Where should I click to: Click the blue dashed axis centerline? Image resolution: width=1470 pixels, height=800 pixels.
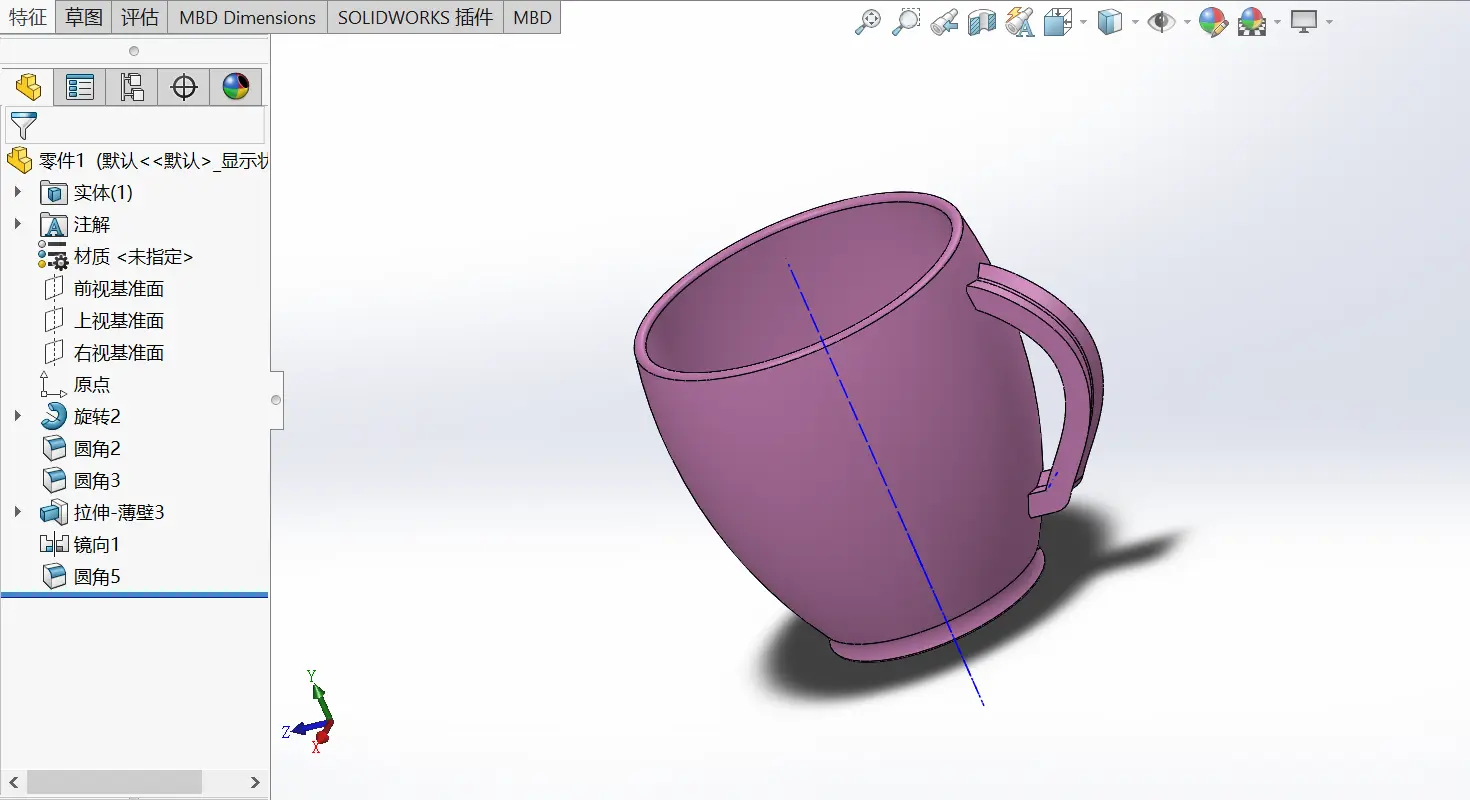click(x=885, y=484)
